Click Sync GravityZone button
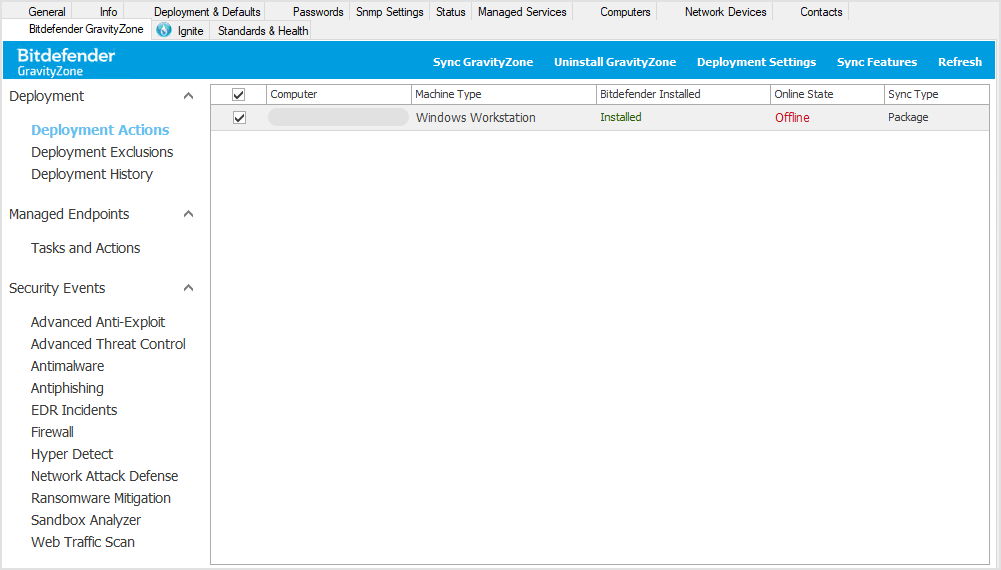 coord(483,62)
